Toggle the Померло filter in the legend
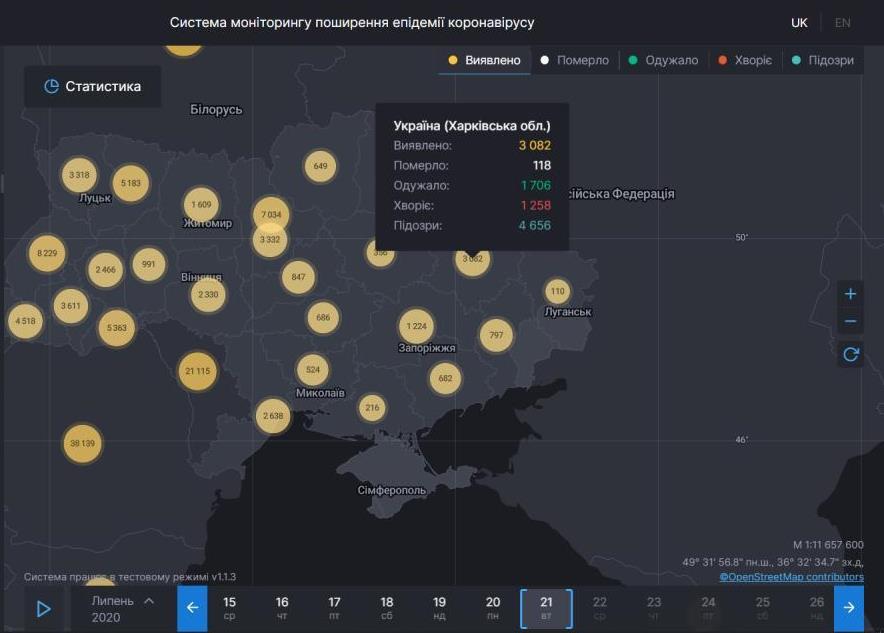The width and height of the screenshot is (884, 633). coord(575,59)
